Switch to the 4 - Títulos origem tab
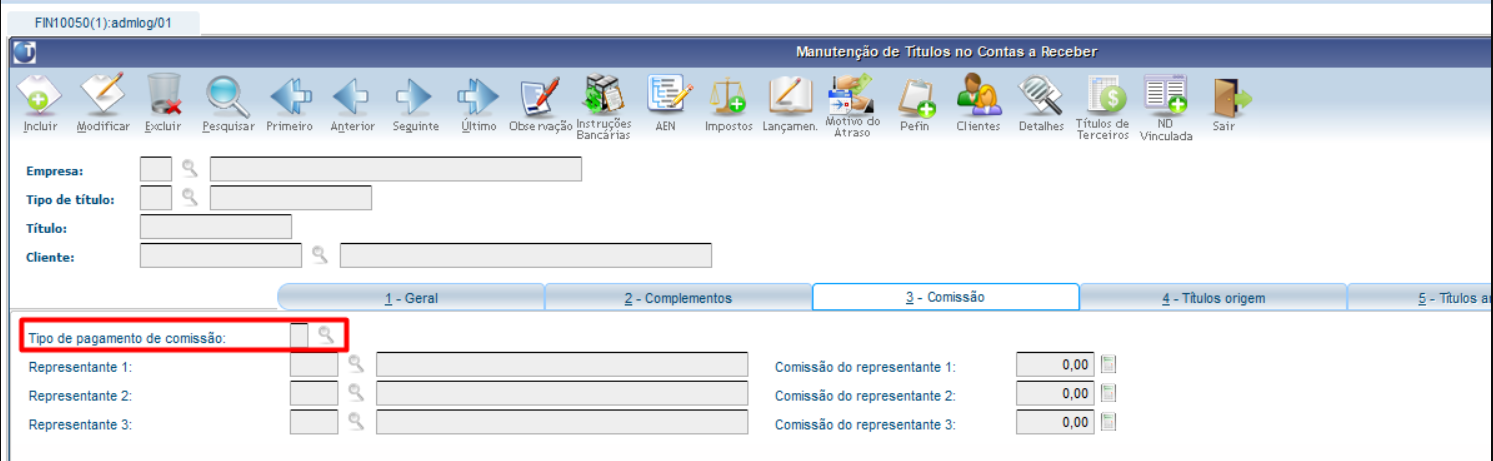The width and height of the screenshot is (1493, 461). (1213, 298)
